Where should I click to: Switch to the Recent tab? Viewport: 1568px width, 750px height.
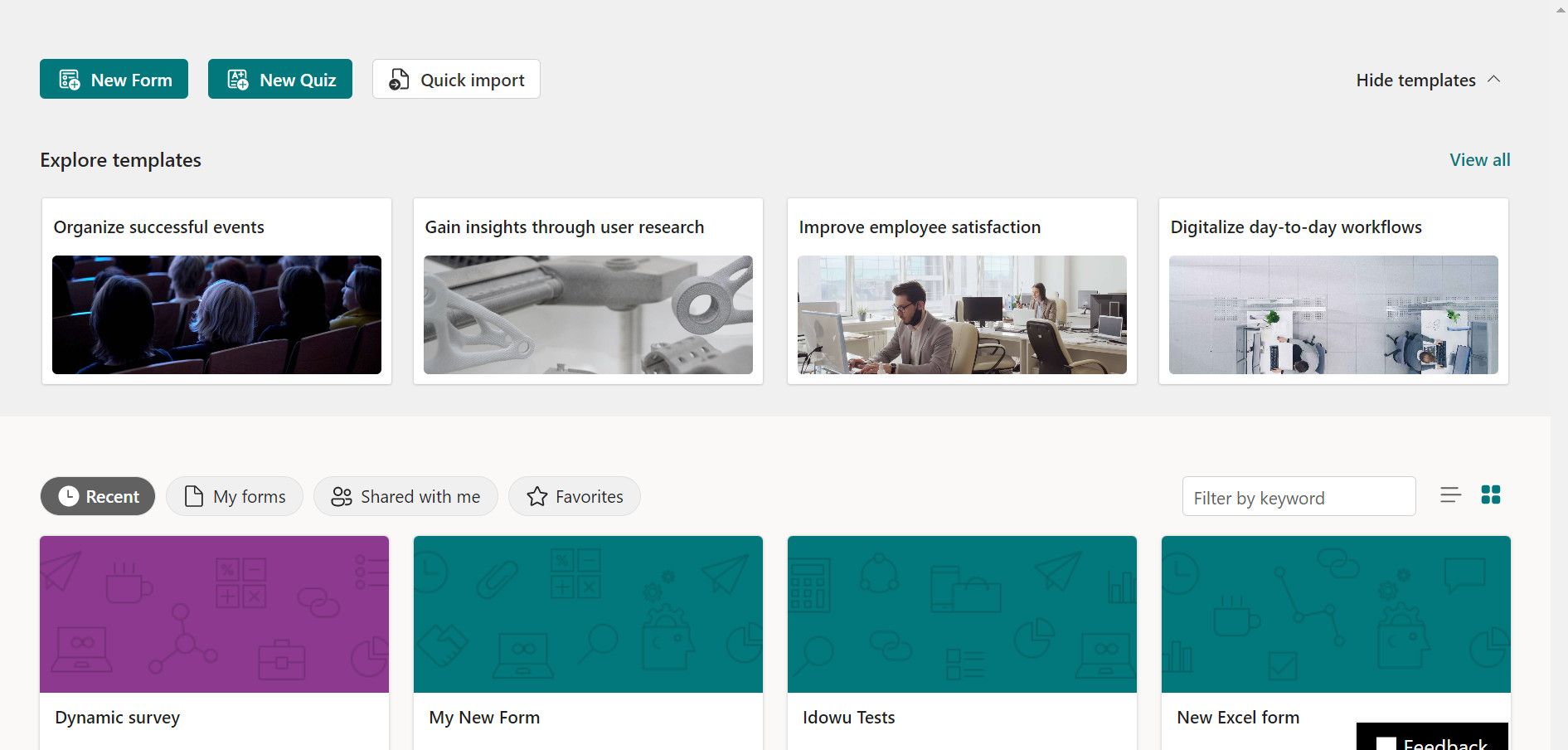click(x=98, y=495)
